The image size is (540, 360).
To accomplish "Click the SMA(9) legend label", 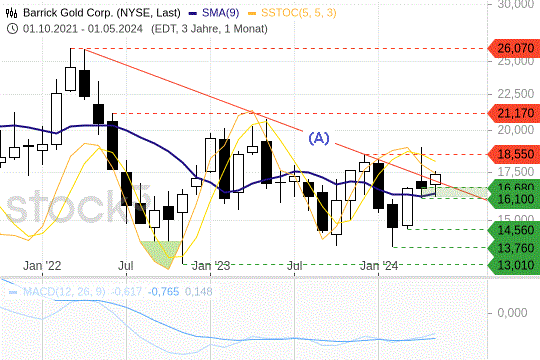I will (220, 13).
